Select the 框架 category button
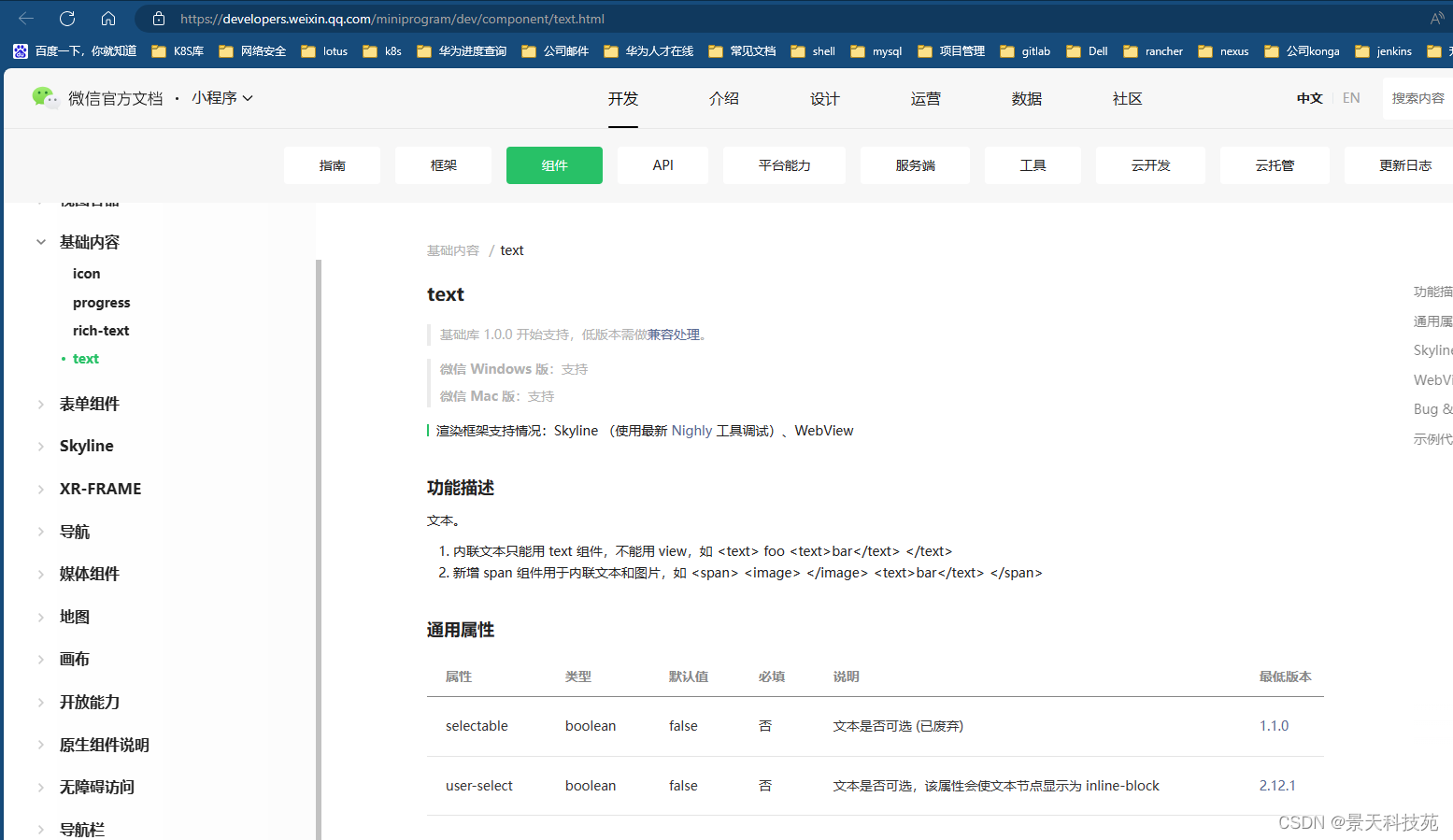1453x840 pixels. (x=444, y=165)
